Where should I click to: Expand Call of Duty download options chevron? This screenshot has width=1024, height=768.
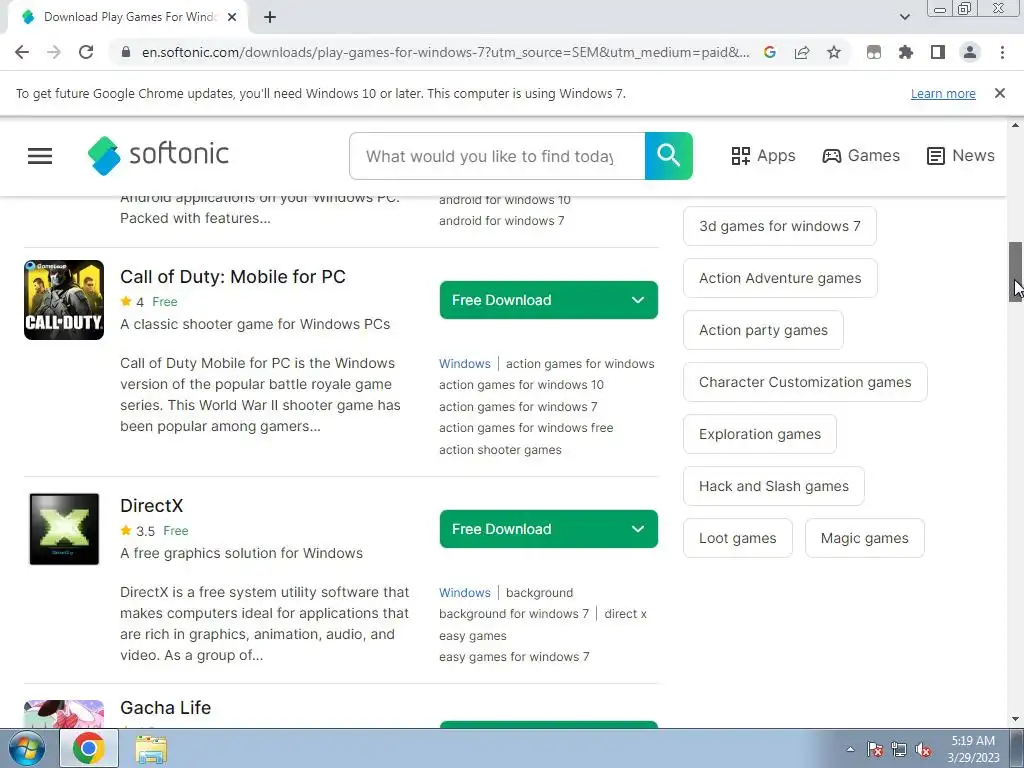pos(637,300)
